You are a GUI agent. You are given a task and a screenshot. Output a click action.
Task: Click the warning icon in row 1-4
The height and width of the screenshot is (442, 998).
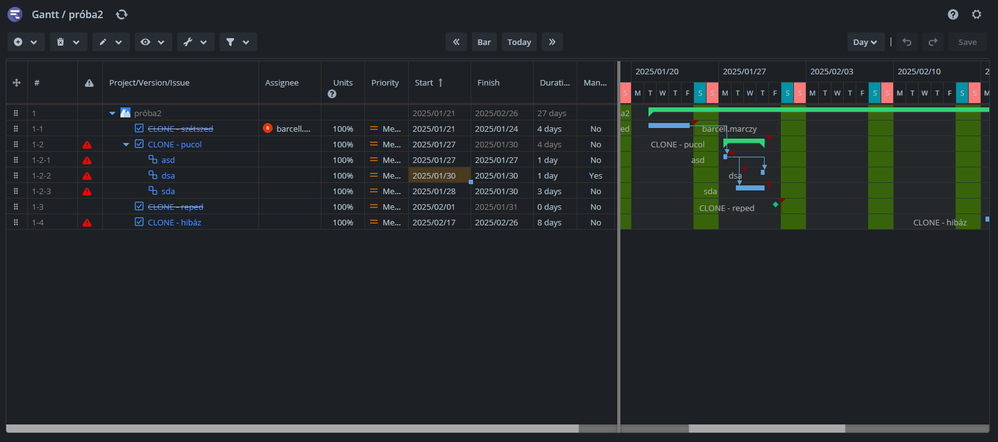click(x=87, y=223)
